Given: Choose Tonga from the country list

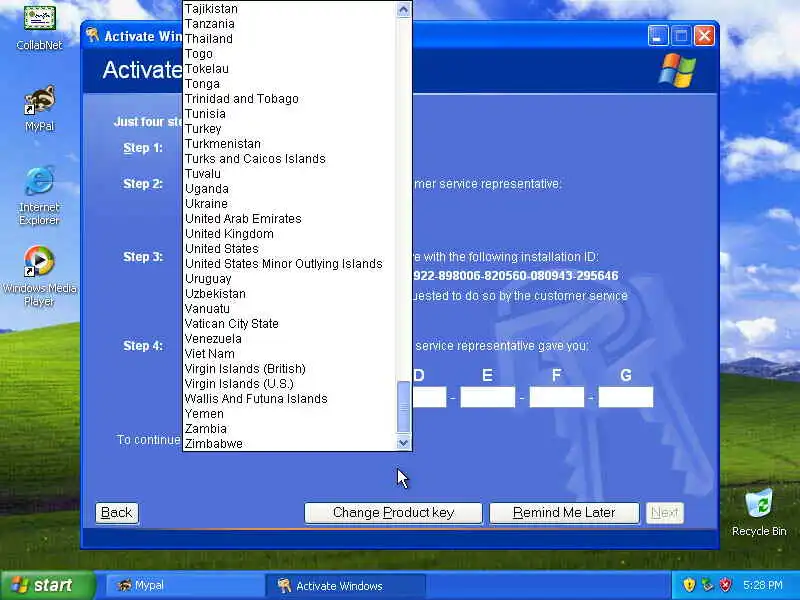Looking at the screenshot, I should (x=289, y=84).
